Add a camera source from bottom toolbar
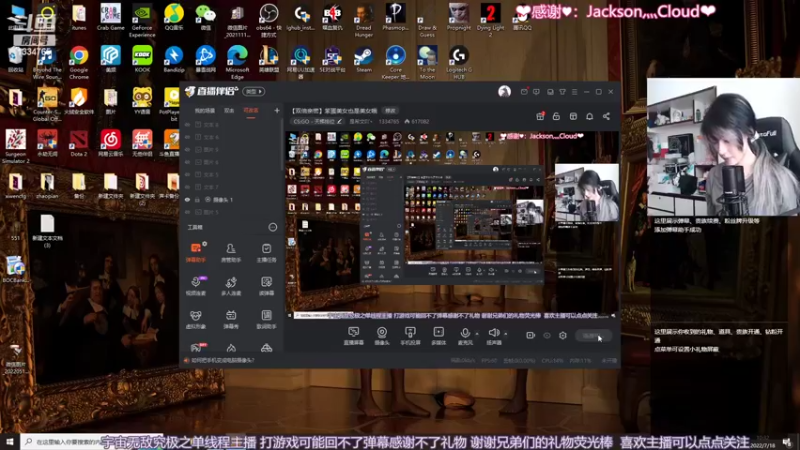 pyautogui.click(x=382, y=336)
